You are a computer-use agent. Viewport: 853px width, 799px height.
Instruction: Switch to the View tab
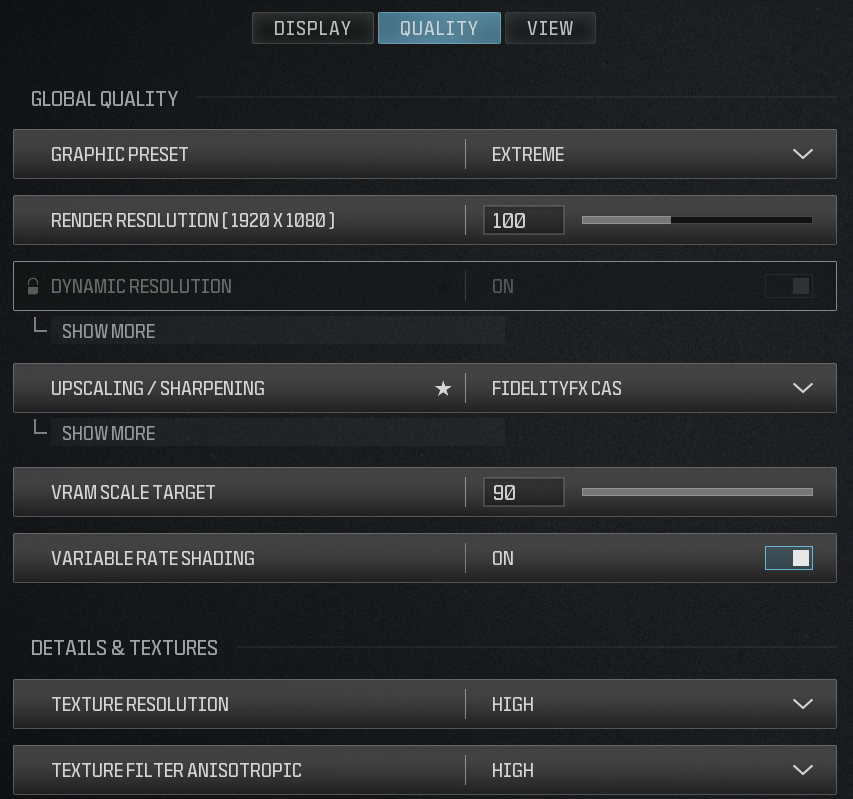[x=550, y=28]
